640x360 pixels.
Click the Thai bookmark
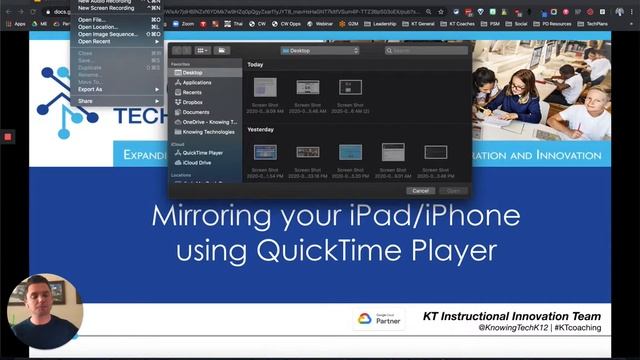coord(234,24)
